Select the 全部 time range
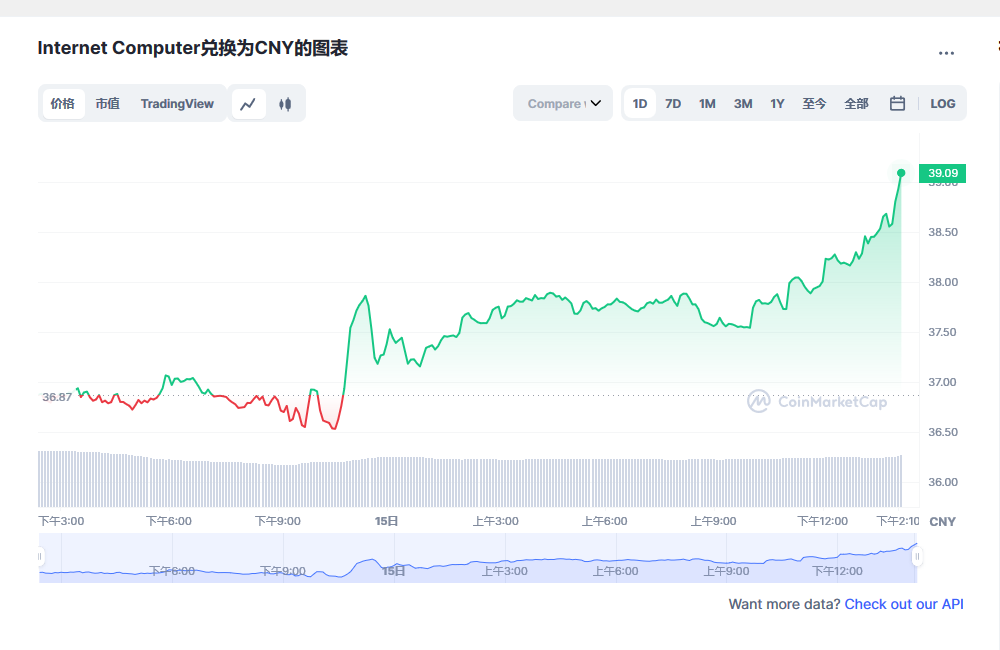Viewport: 1000px width, 650px height. point(856,103)
